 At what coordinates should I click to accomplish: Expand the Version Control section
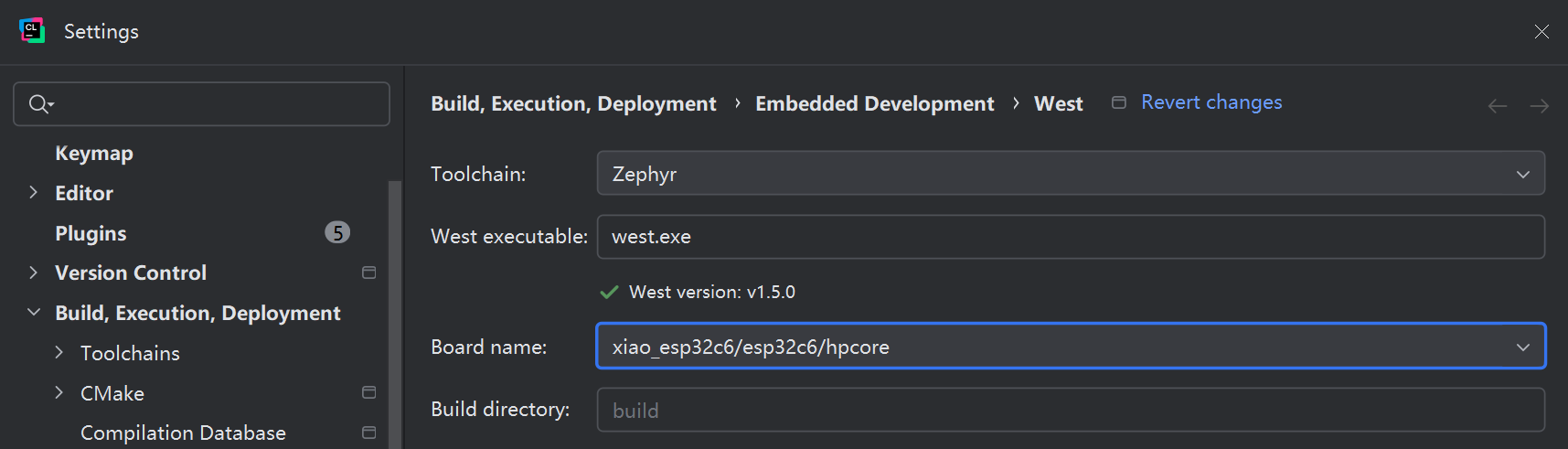(34, 273)
